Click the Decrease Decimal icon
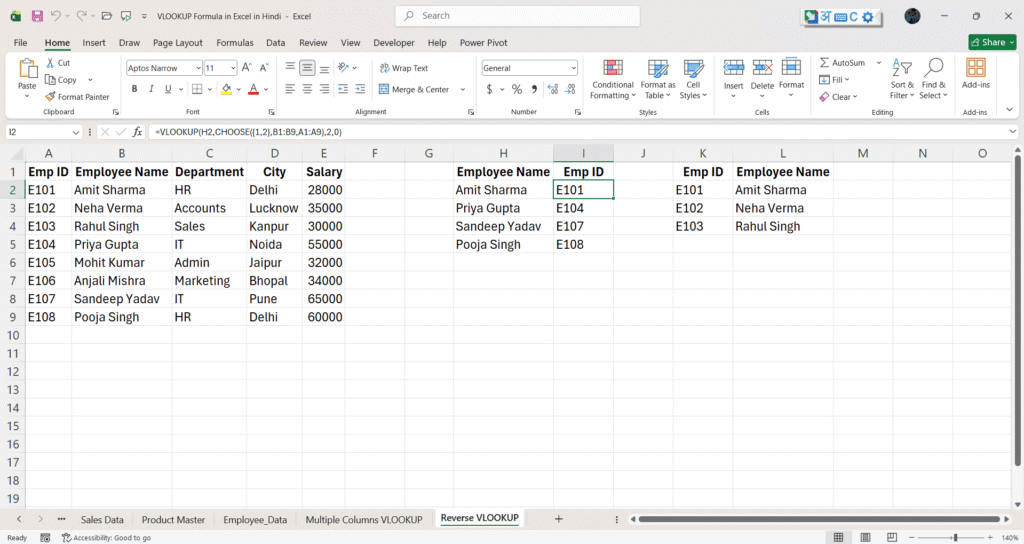Screen dimensions: 1024x544 [x=571, y=89]
